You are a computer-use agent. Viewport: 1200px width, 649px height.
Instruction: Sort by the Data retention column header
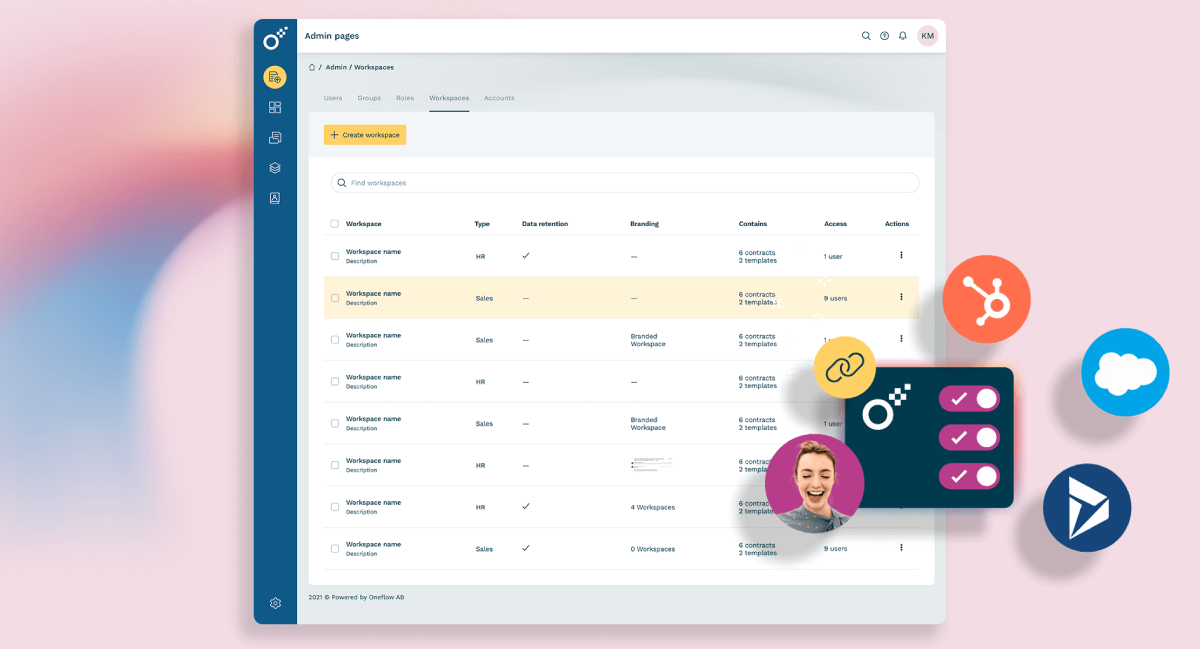(545, 224)
